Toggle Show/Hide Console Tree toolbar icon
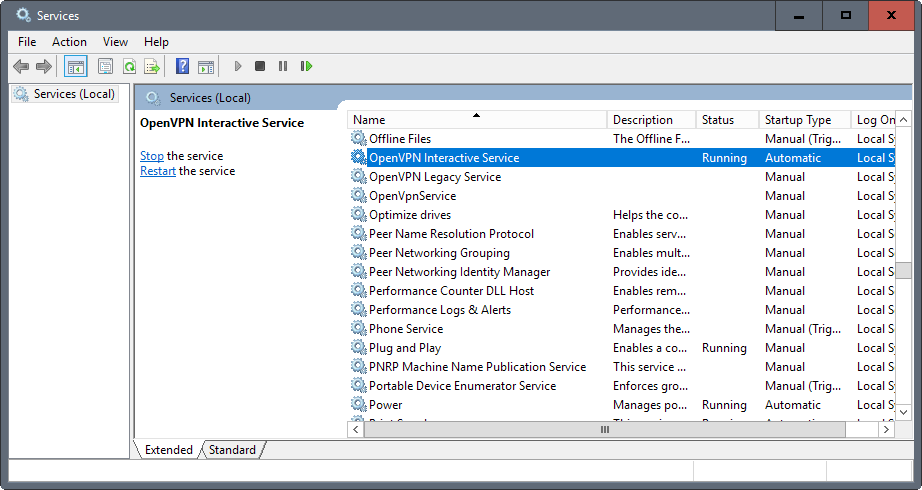 click(76, 66)
